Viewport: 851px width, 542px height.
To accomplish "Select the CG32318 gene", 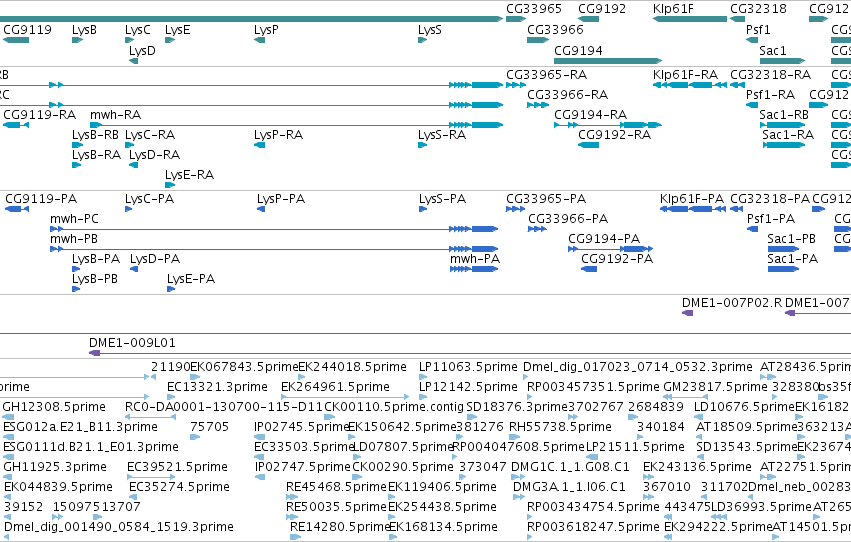I will click(x=738, y=19).
